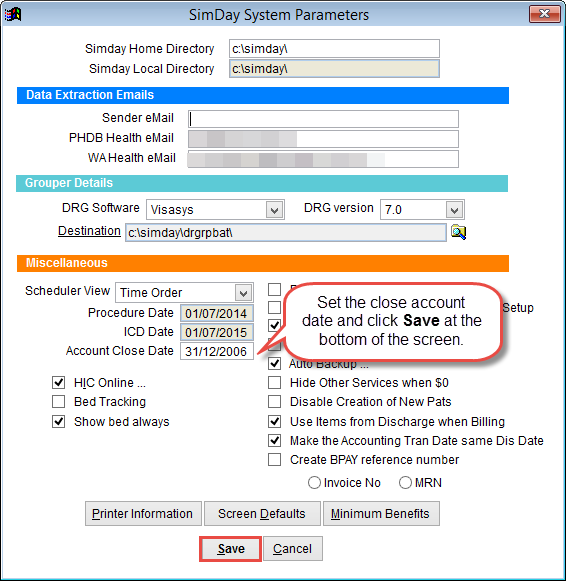Click the Save button
566x581 pixels.
point(230,549)
